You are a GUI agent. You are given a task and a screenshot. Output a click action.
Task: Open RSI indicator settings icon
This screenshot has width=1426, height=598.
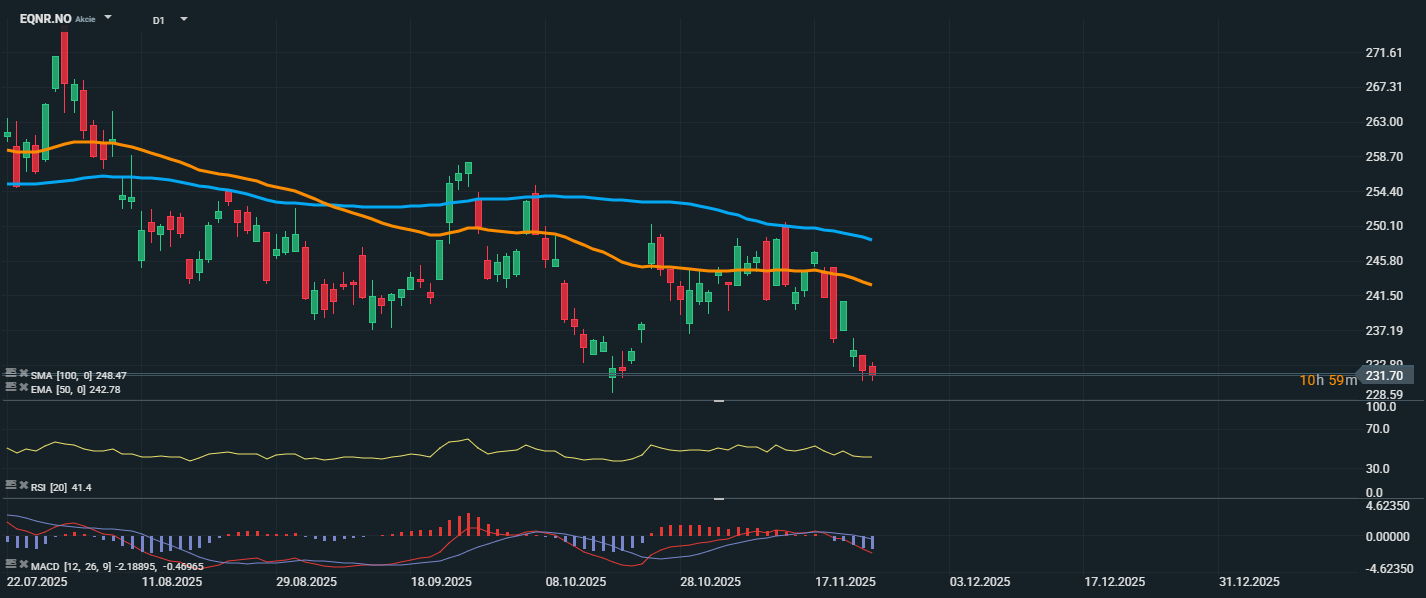coord(11,485)
